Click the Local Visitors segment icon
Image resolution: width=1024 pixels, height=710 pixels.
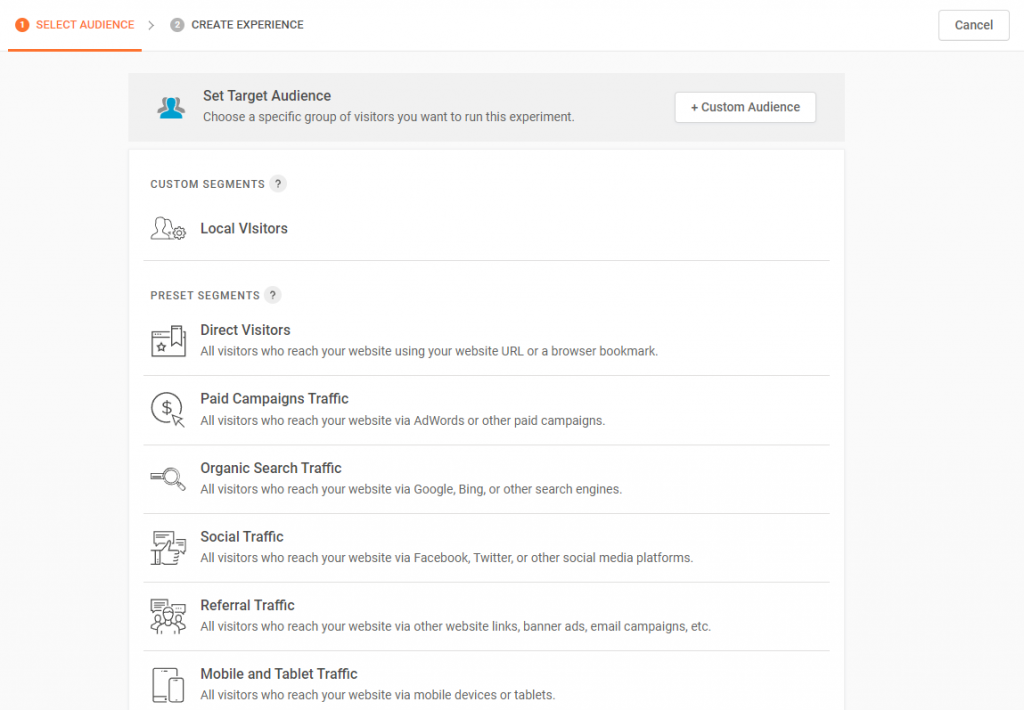tap(168, 229)
